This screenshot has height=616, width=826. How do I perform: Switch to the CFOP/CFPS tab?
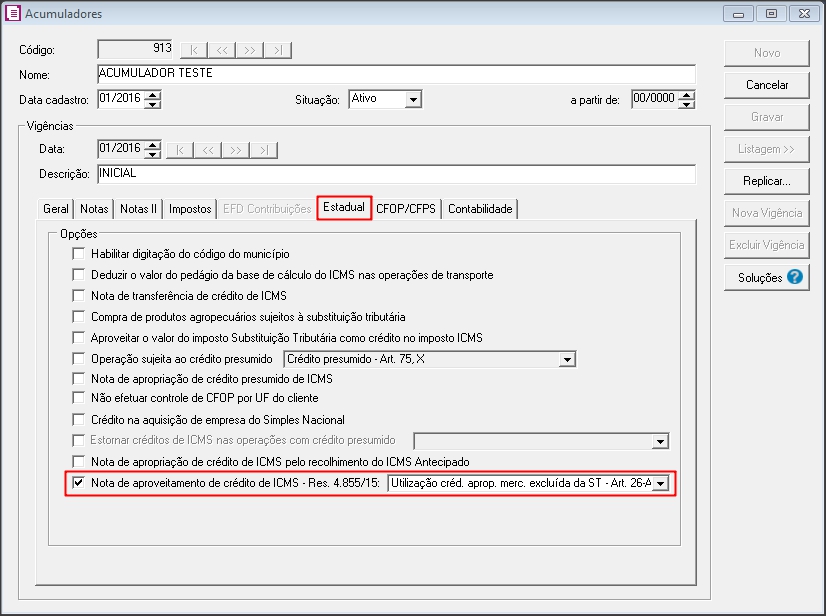coord(405,209)
